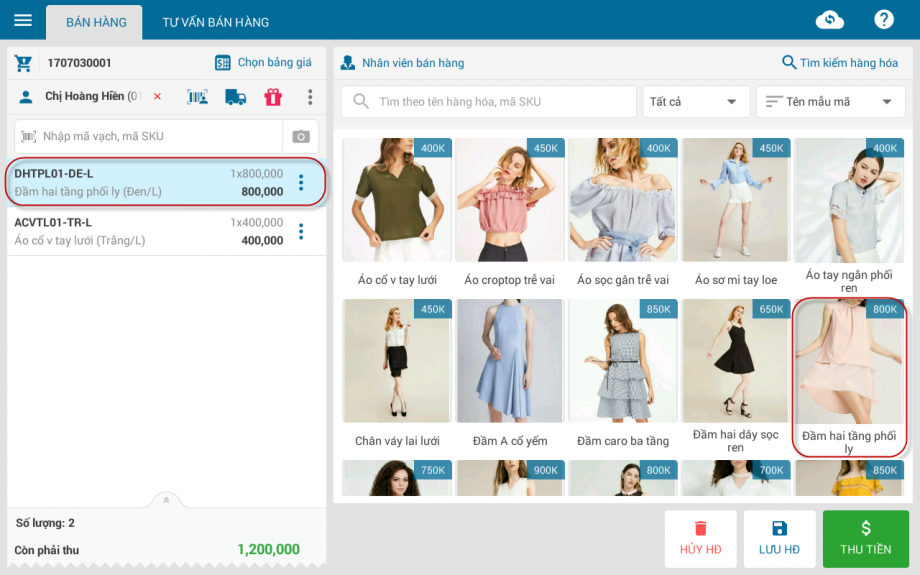Image resolution: width=920 pixels, height=575 pixels.
Task: Click Chọn bảng giá link
Action: (274, 62)
